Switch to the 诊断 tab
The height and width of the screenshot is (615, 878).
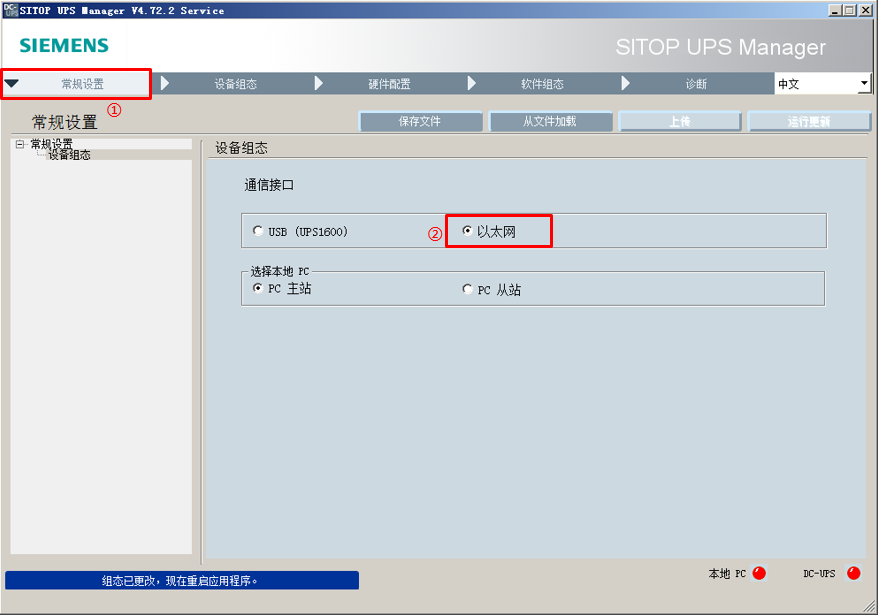tap(697, 84)
